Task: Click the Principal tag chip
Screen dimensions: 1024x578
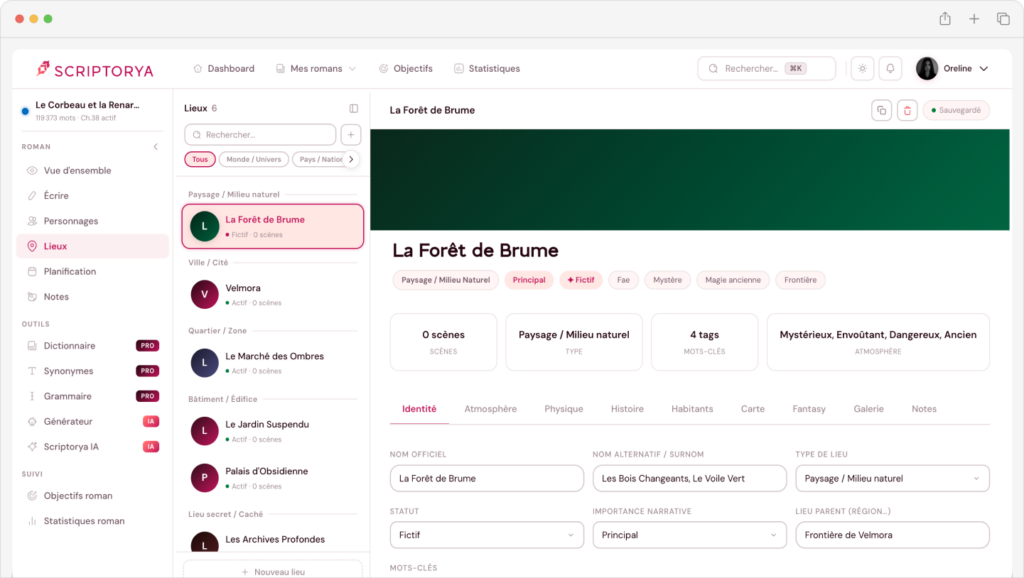Action: tap(529, 280)
